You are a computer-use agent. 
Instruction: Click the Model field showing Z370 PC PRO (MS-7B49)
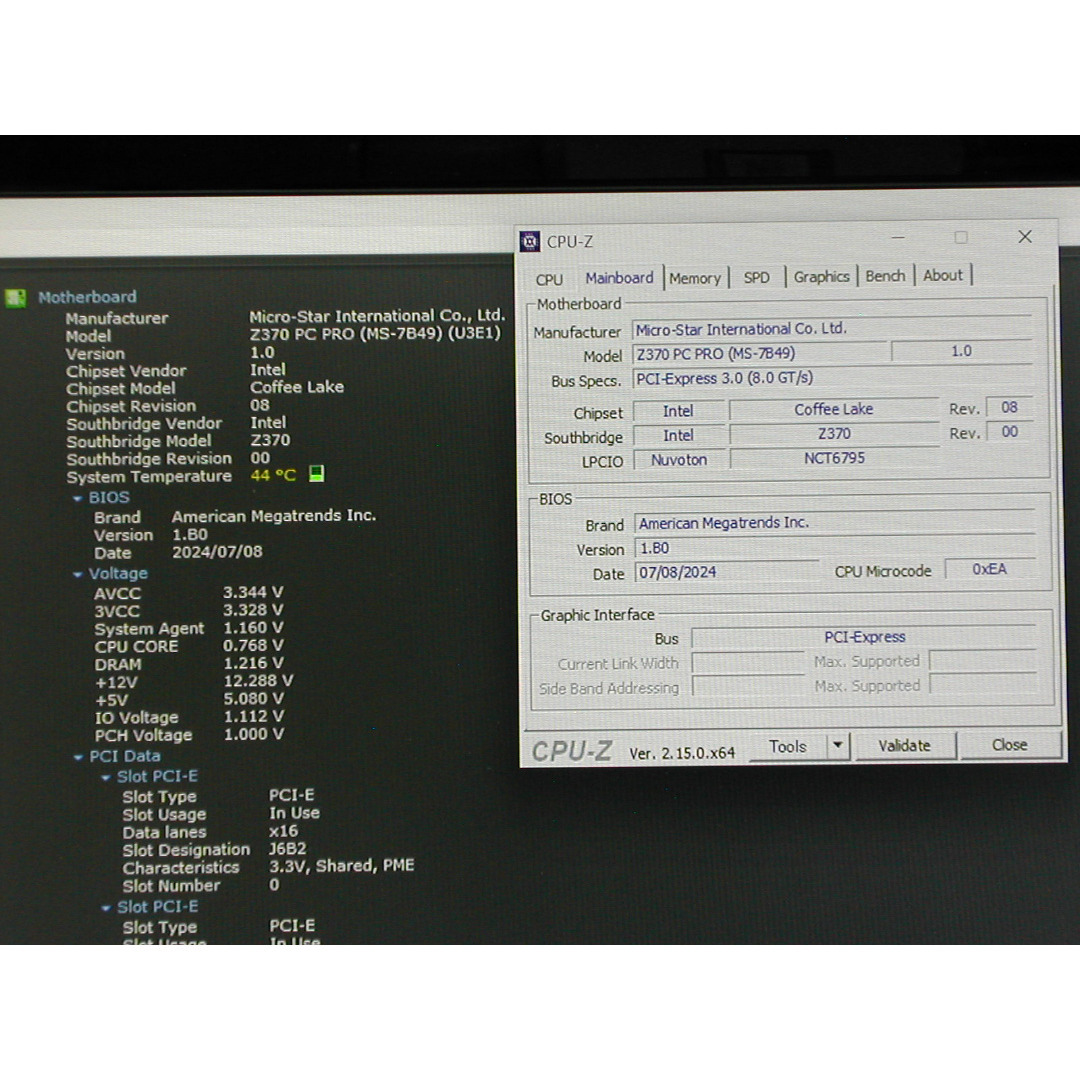(760, 354)
